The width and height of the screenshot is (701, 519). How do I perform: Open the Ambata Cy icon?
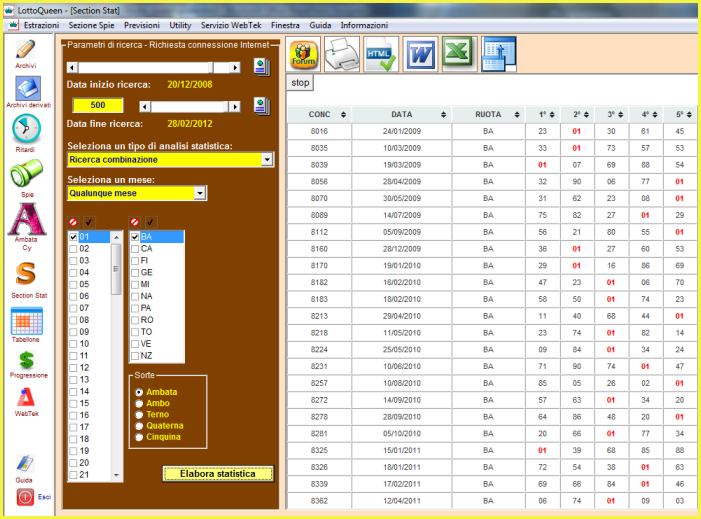(x=27, y=219)
